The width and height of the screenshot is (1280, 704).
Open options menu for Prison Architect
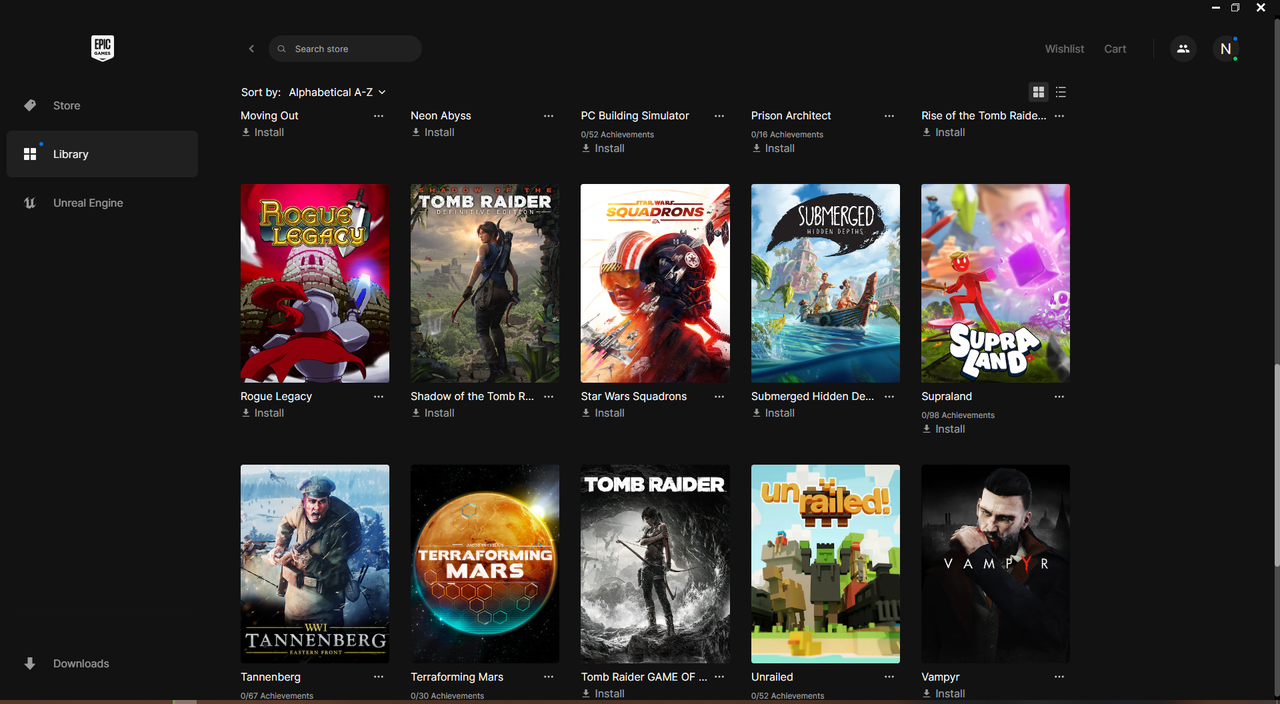pyautogui.click(x=889, y=116)
